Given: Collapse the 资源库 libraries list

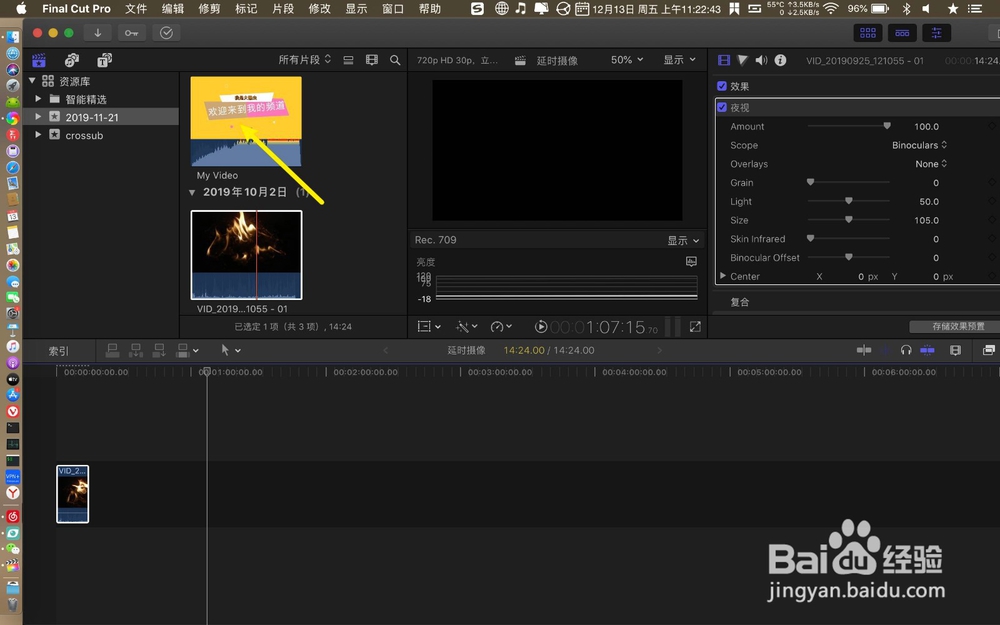Looking at the screenshot, I should click(32, 80).
